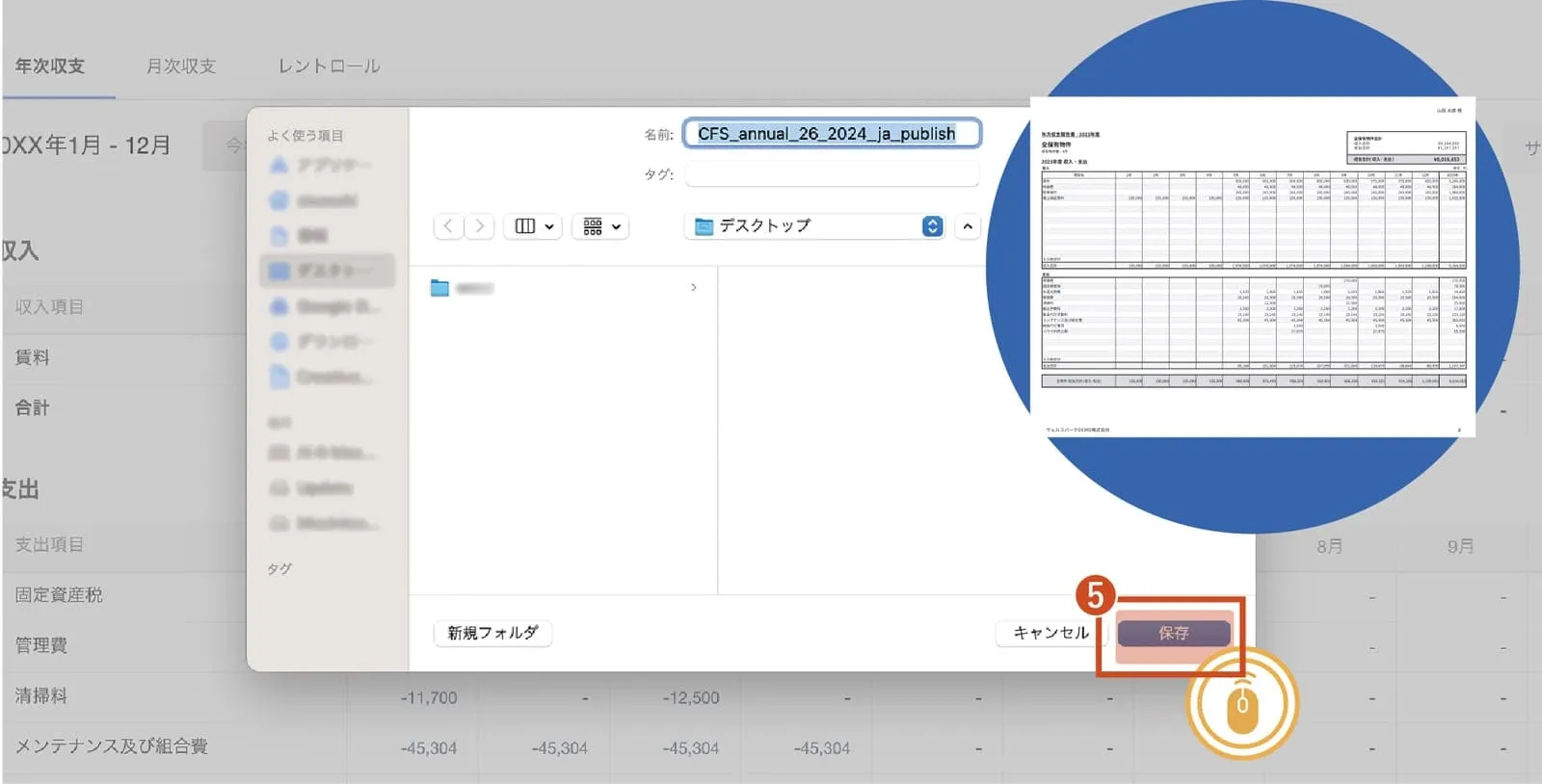Select the highlighted Desktop sidebar item
1542x784 pixels.
point(327,271)
